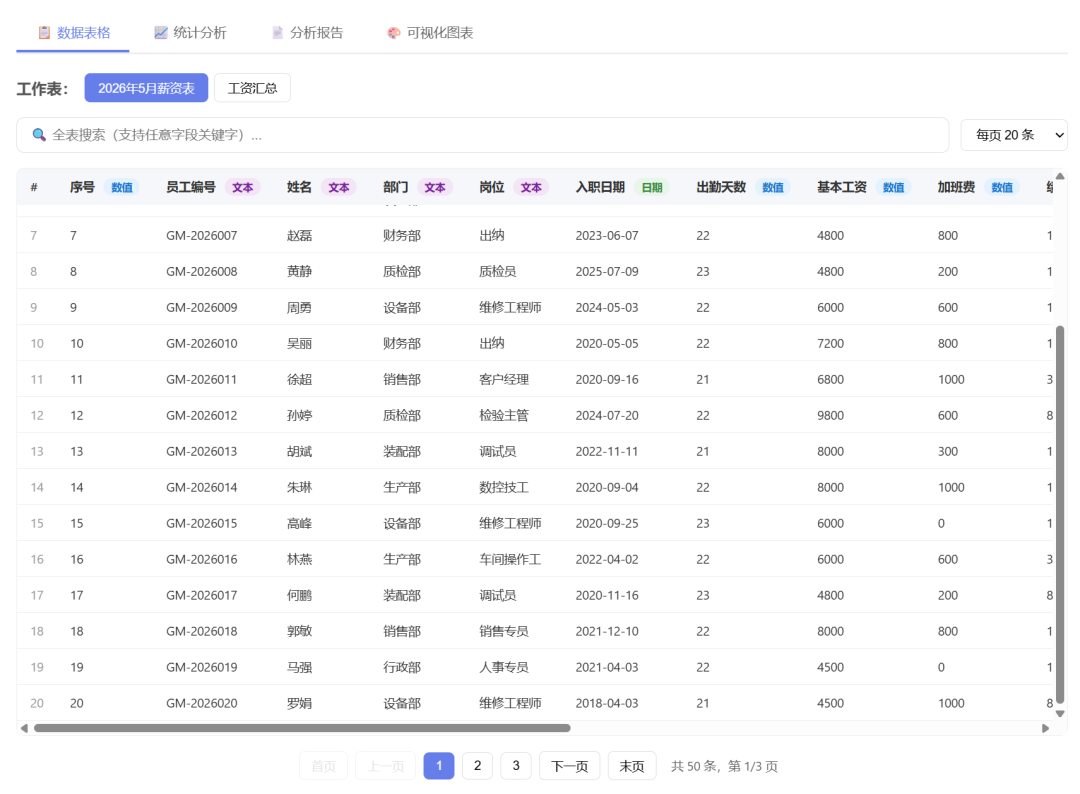The height and width of the screenshot is (794, 1080).
Task: Click the 日期 badge beside 入职日期
Action: click(652, 187)
